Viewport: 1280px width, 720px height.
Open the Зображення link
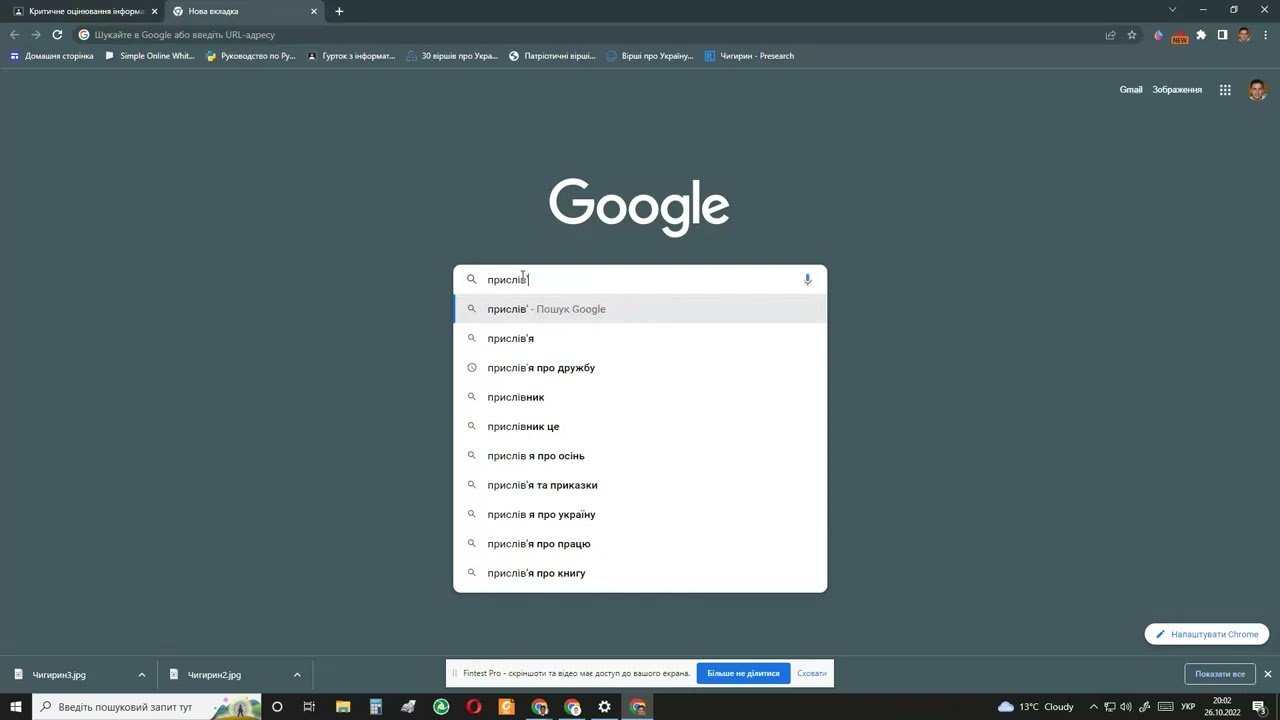coord(1177,90)
